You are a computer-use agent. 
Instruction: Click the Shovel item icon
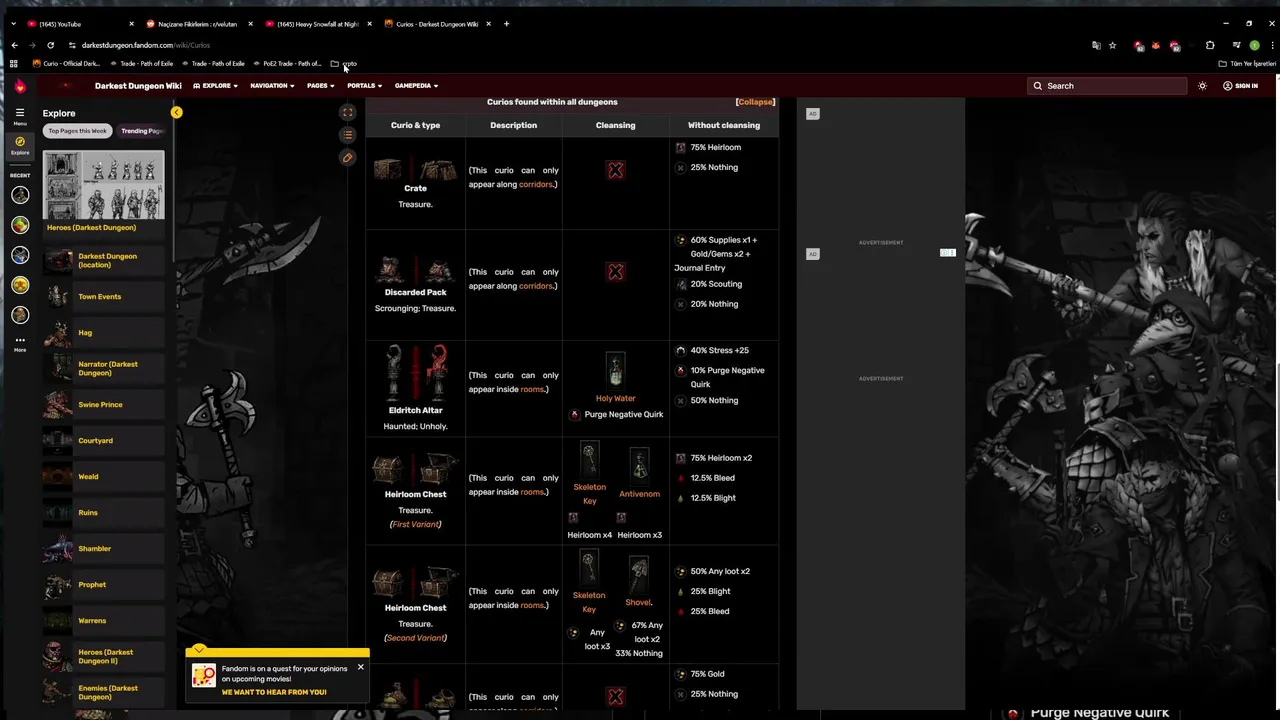638,575
